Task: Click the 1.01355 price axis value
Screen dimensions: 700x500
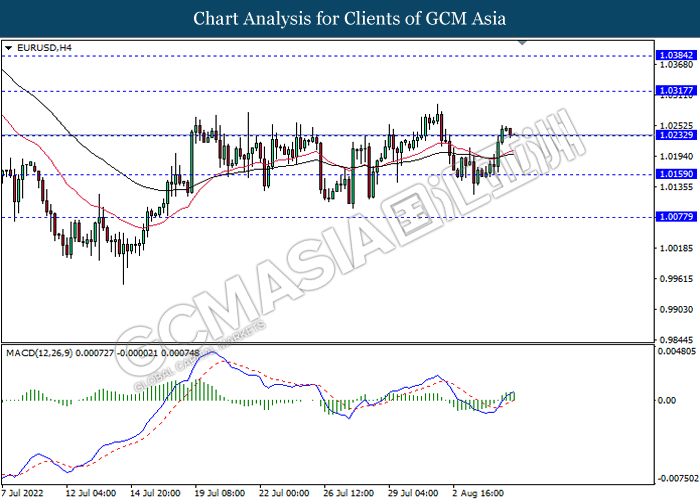Action: [676, 187]
